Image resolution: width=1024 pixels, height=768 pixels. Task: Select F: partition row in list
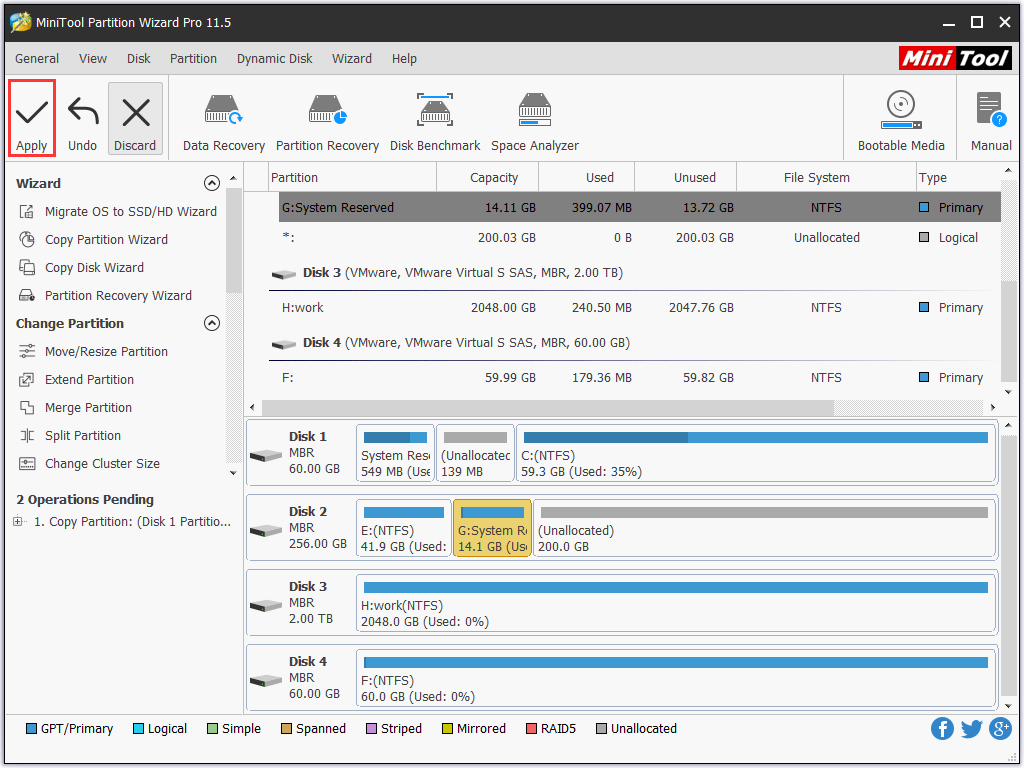coord(635,377)
